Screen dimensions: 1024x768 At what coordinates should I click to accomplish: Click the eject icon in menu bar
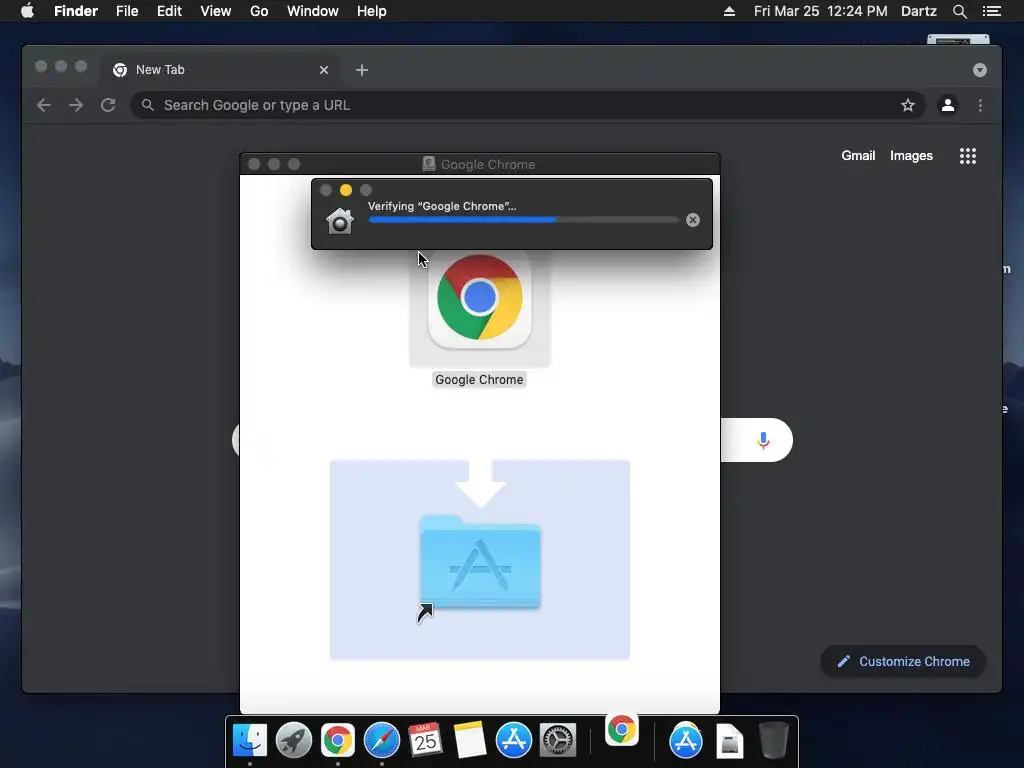coord(729,11)
